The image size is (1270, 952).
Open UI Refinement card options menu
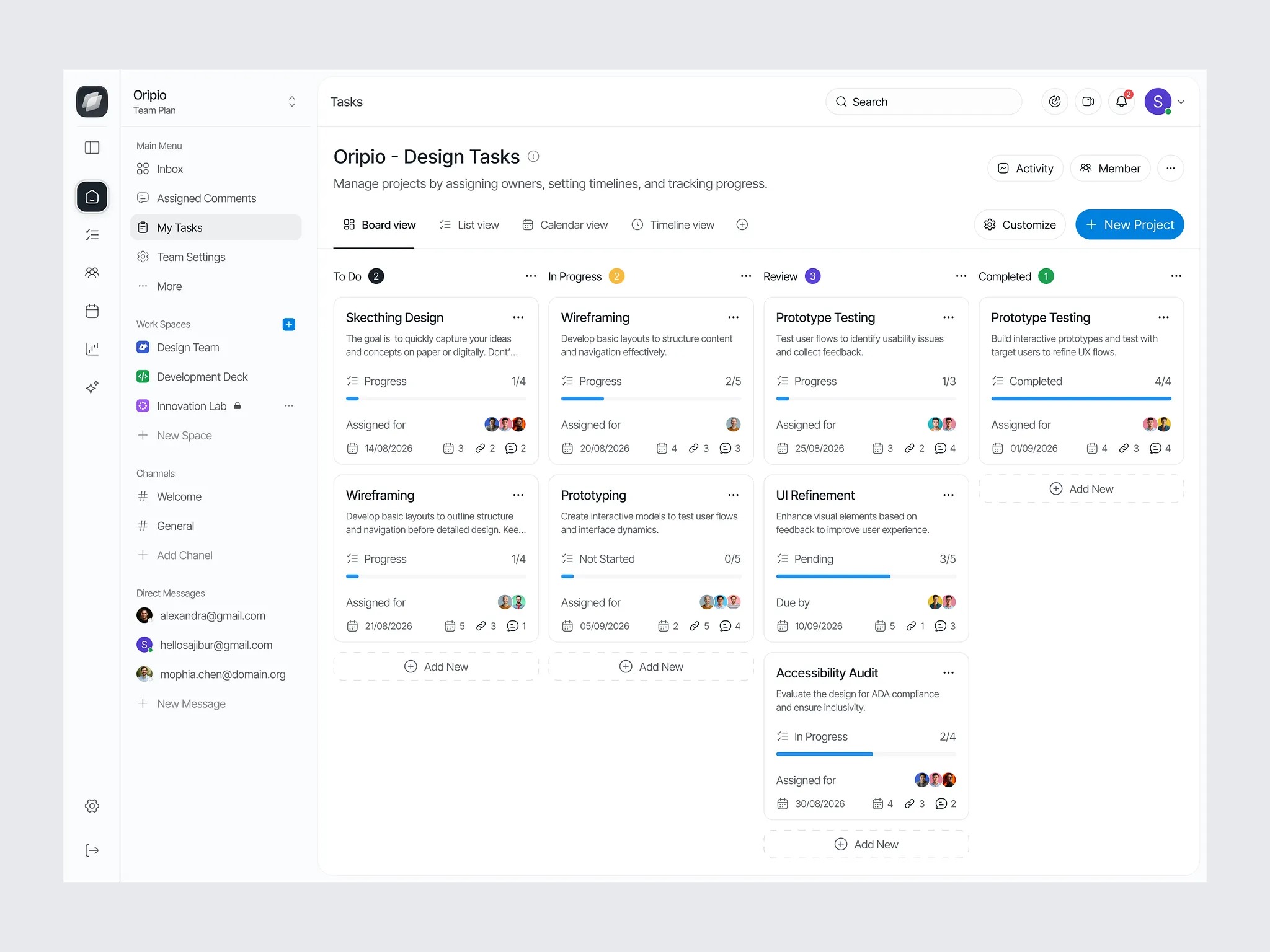[949, 495]
